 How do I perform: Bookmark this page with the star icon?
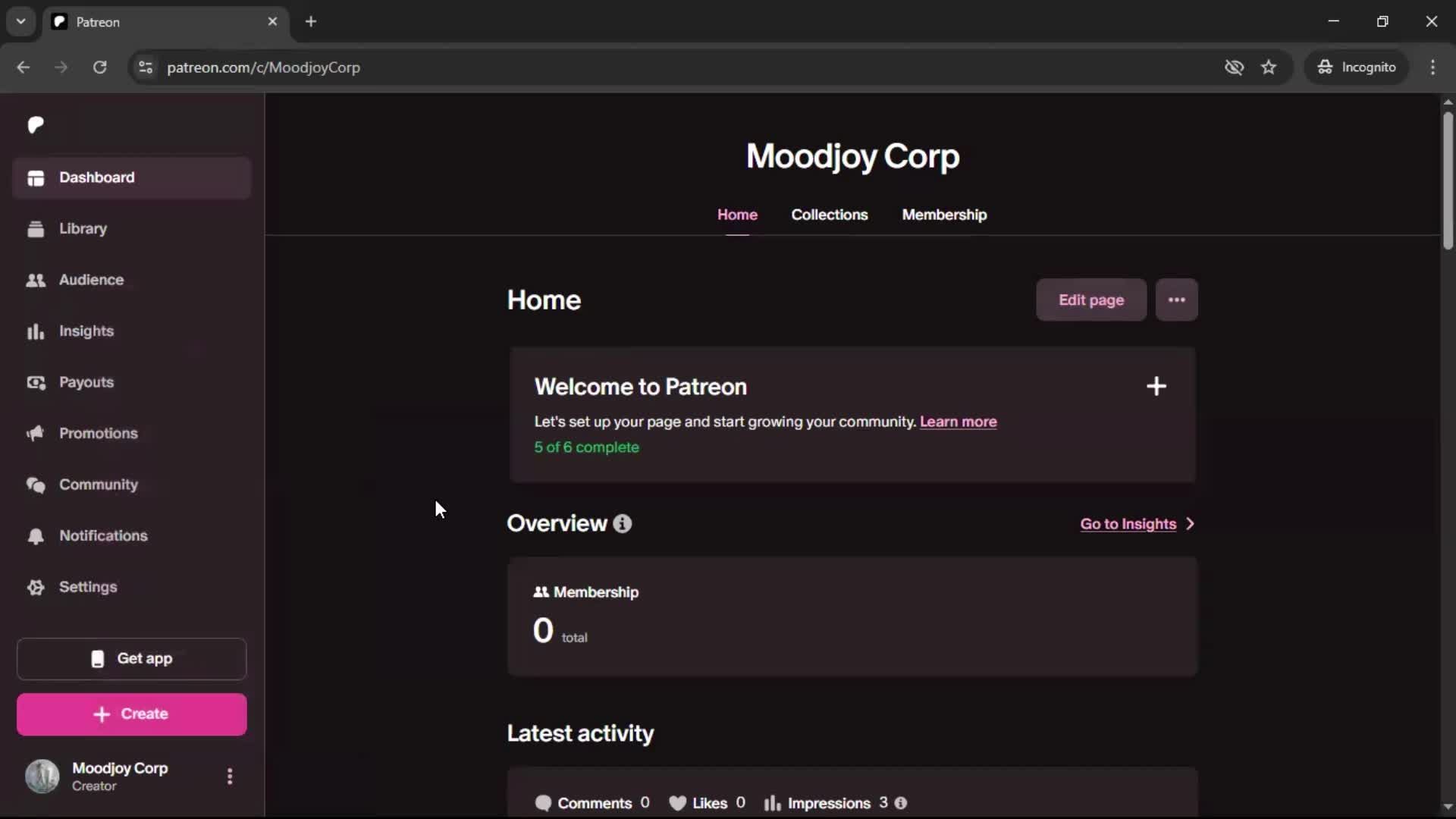(1269, 67)
